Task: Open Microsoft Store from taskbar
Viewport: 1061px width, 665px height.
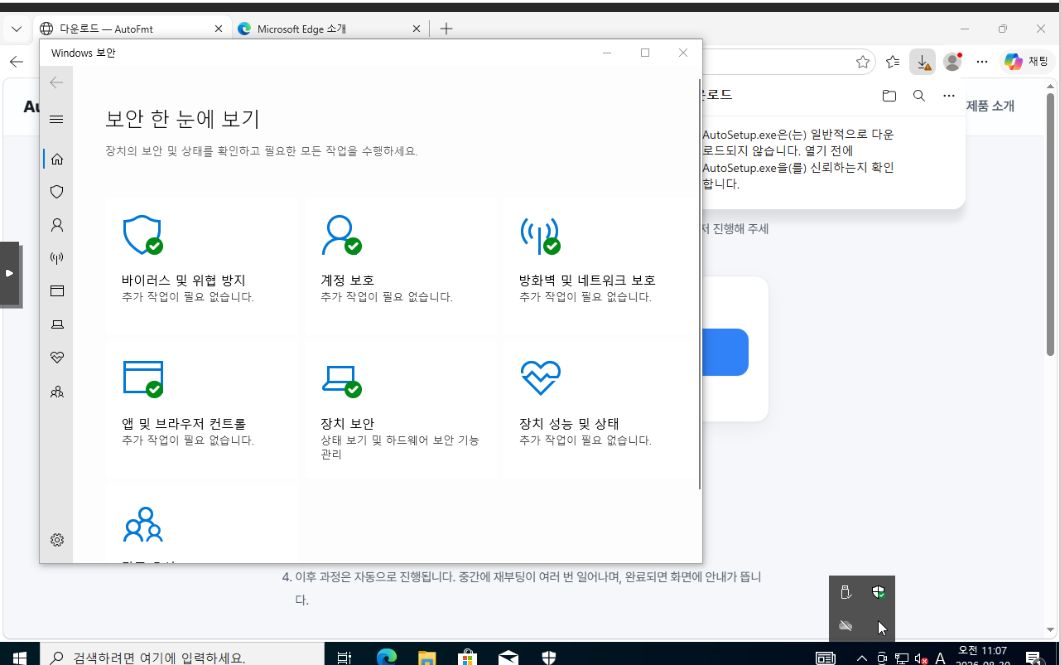Action: [x=468, y=657]
